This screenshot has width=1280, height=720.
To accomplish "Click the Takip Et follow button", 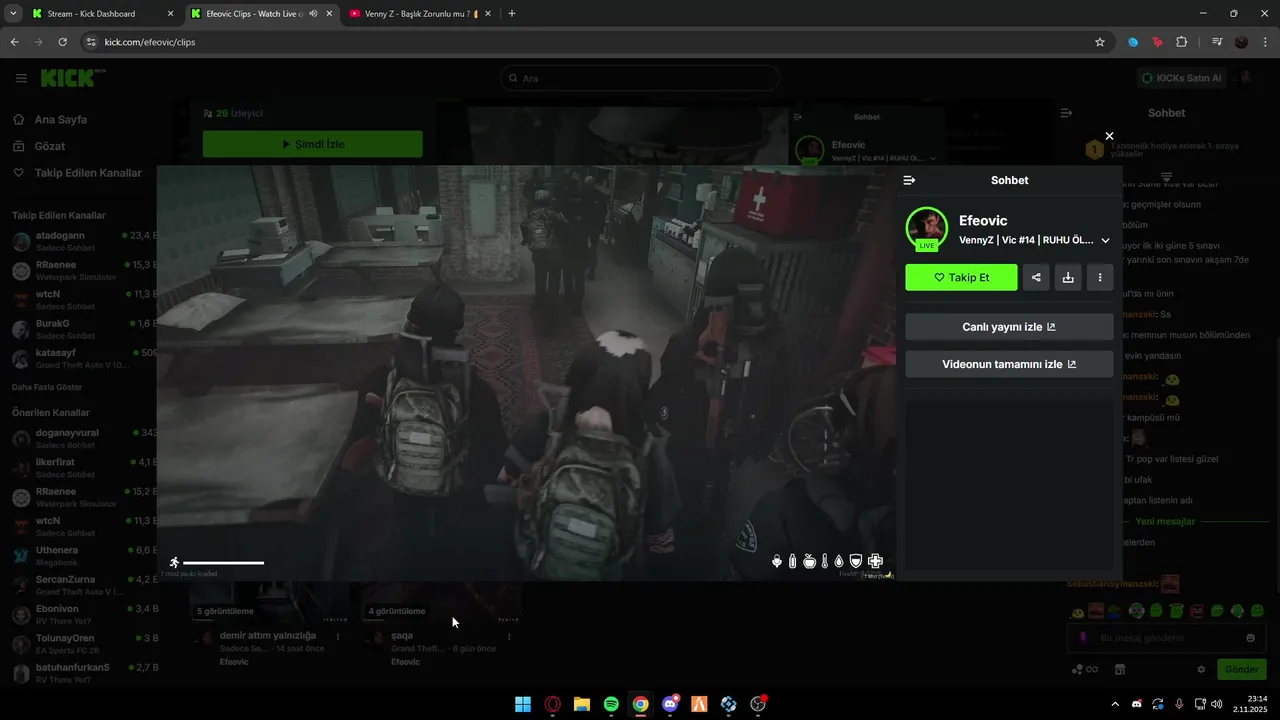I will pos(961,277).
